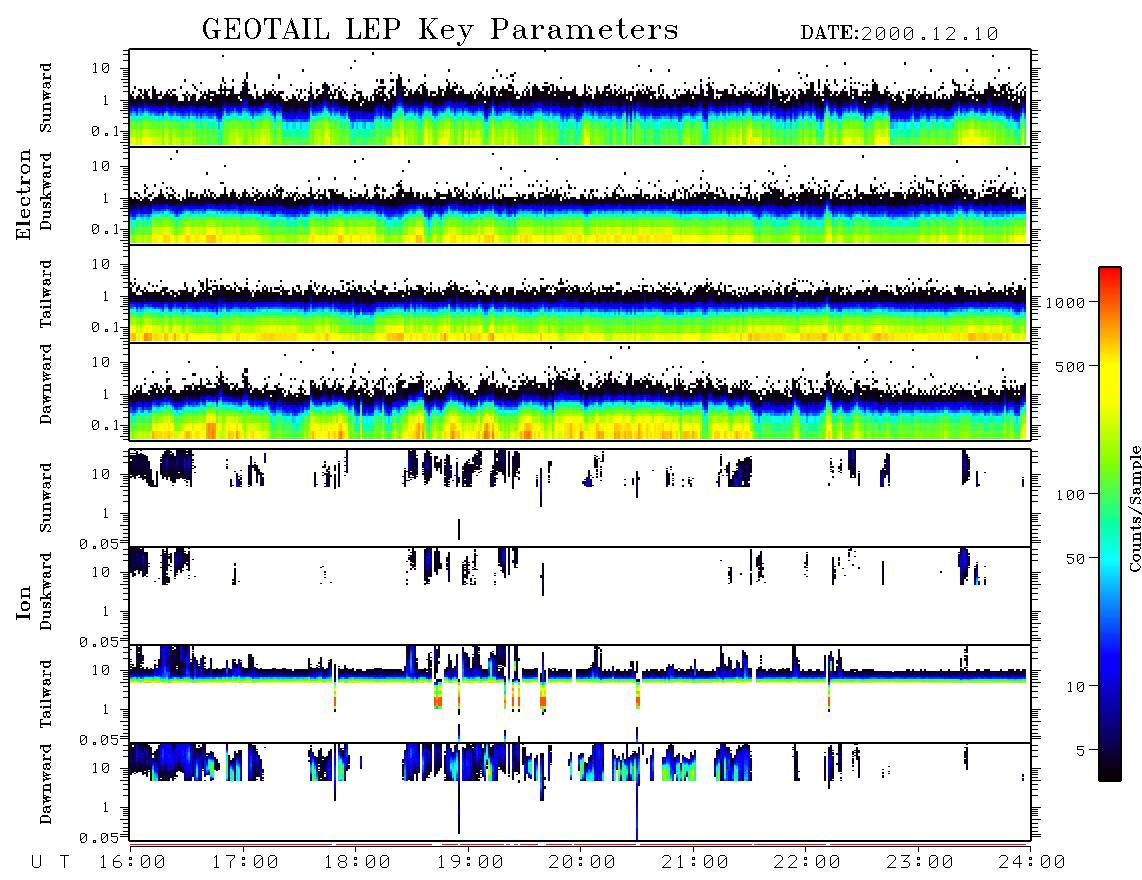Click the "Ion" group axis label
The image size is (1142, 880).
(24, 602)
